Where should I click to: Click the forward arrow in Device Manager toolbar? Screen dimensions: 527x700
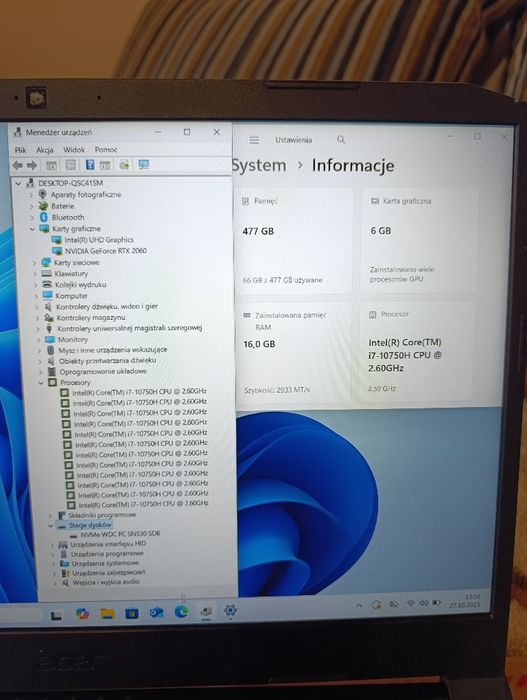tap(32, 166)
